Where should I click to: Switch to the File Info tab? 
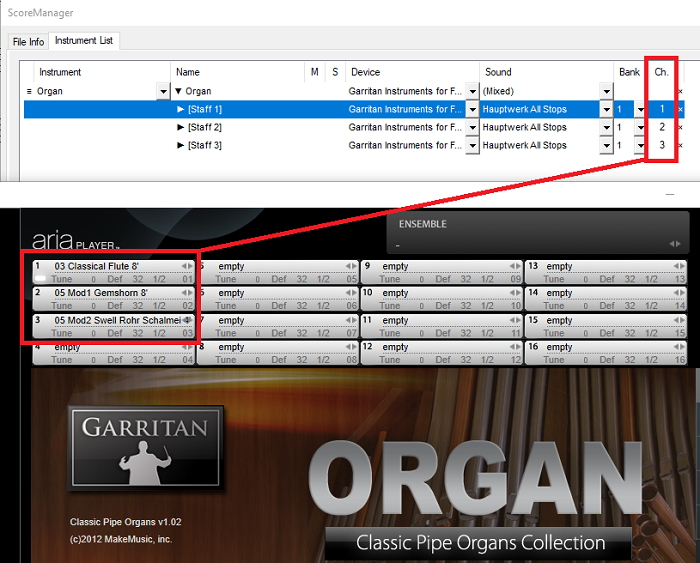coord(28,41)
